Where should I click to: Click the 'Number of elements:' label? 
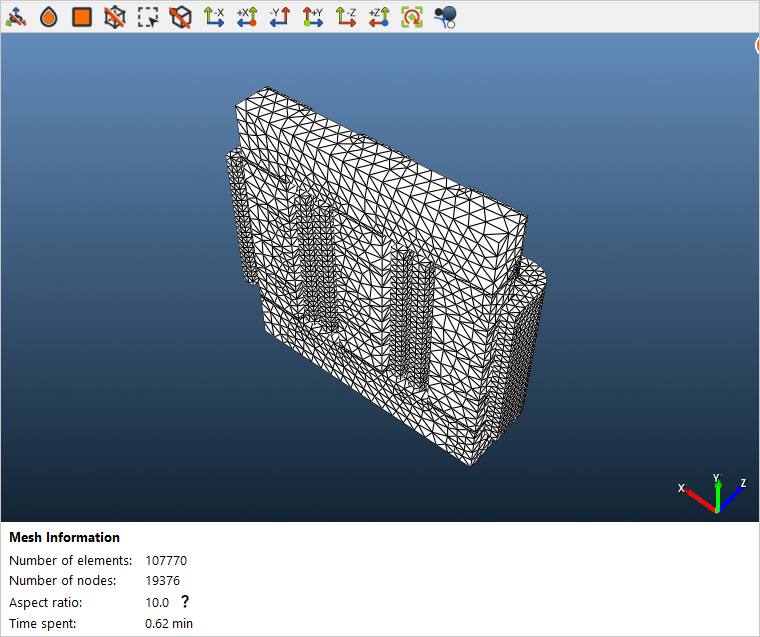point(71,560)
